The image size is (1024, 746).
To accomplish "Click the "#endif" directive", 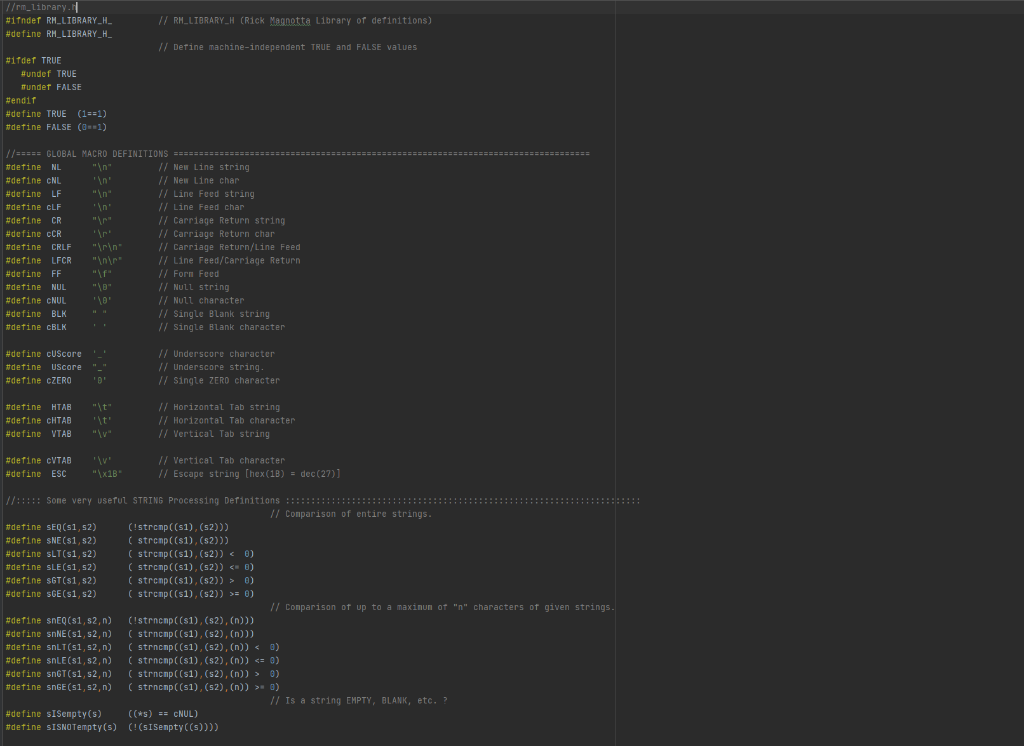I will coord(21,101).
